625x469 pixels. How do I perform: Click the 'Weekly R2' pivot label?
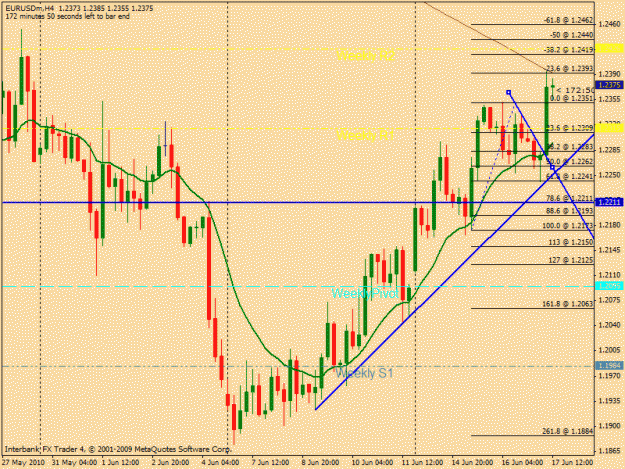[365, 55]
